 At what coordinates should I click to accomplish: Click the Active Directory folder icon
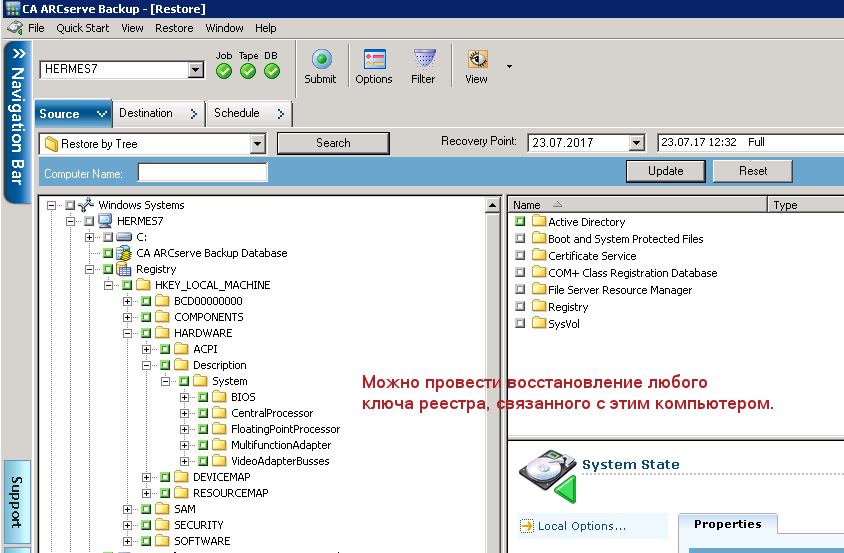point(539,221)
